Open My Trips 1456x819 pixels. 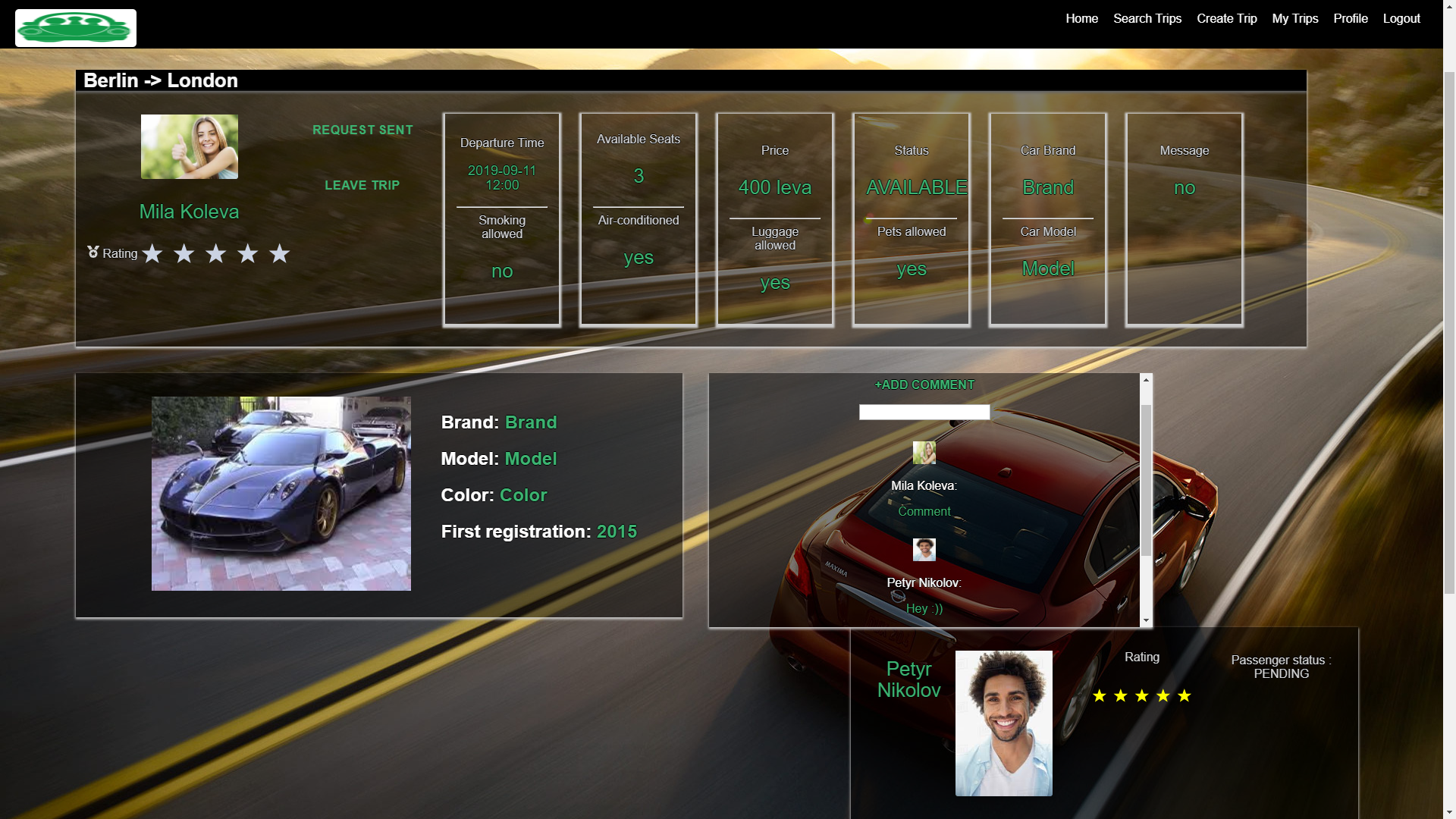pos(1295,18)
